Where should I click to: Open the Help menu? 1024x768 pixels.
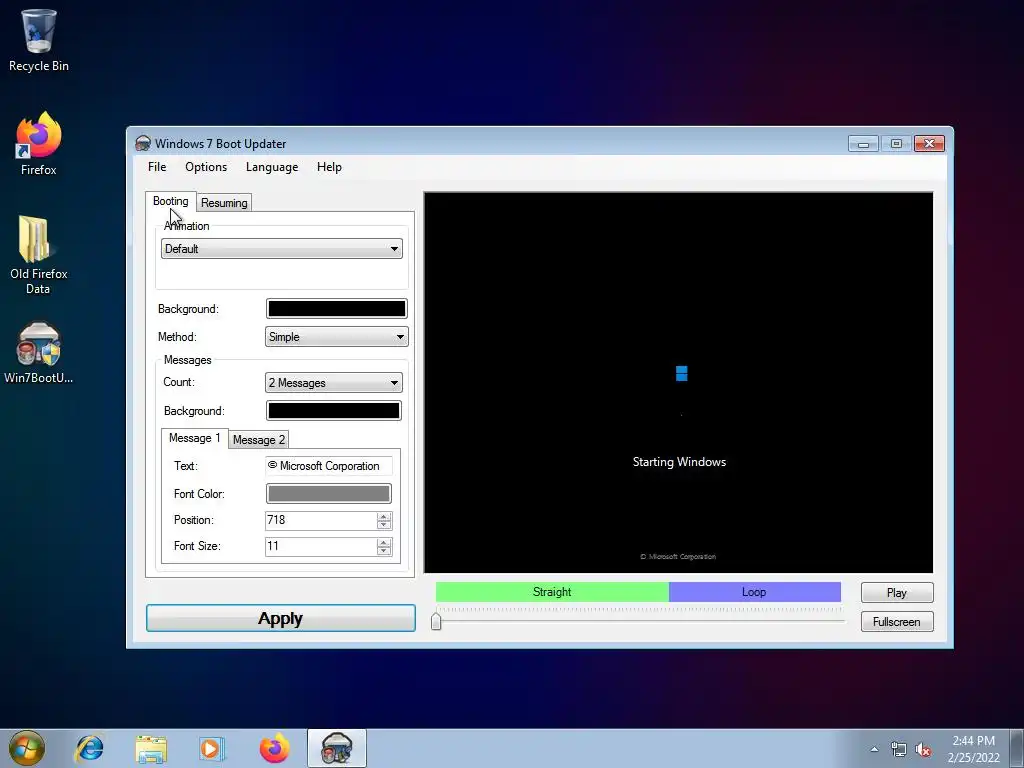[x=329, y=167]
